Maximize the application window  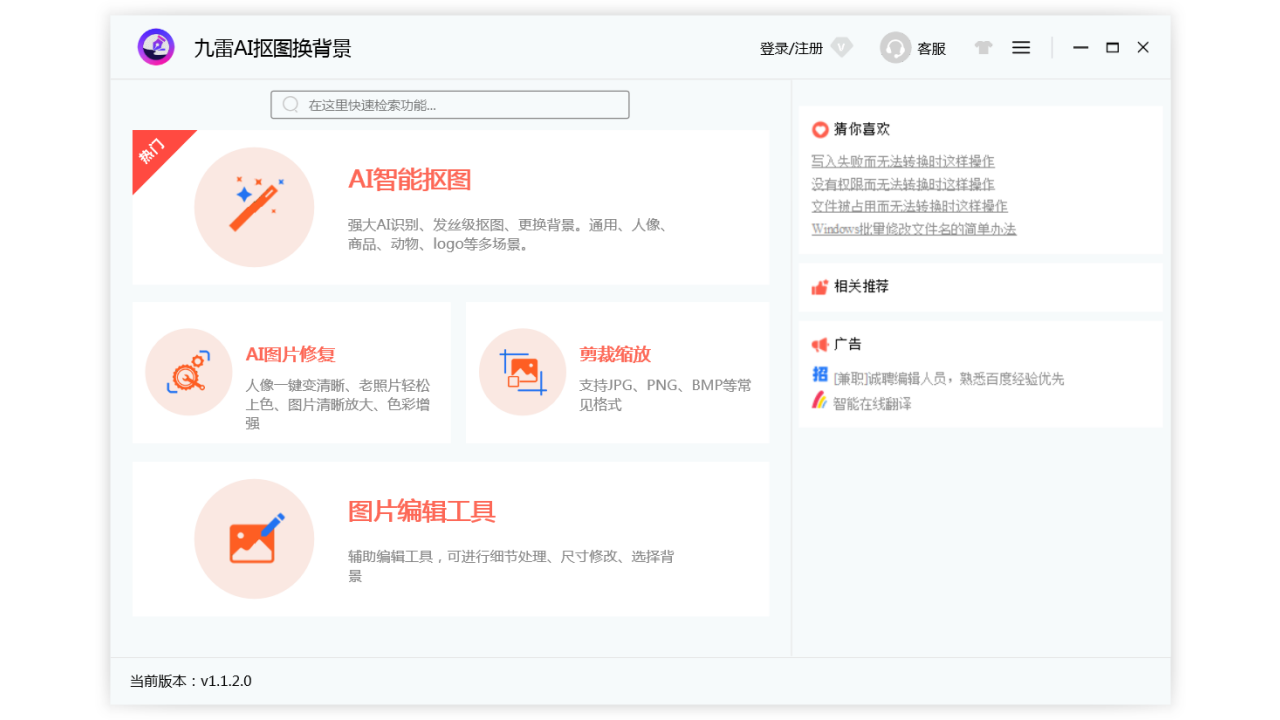tap(1112, 47)
